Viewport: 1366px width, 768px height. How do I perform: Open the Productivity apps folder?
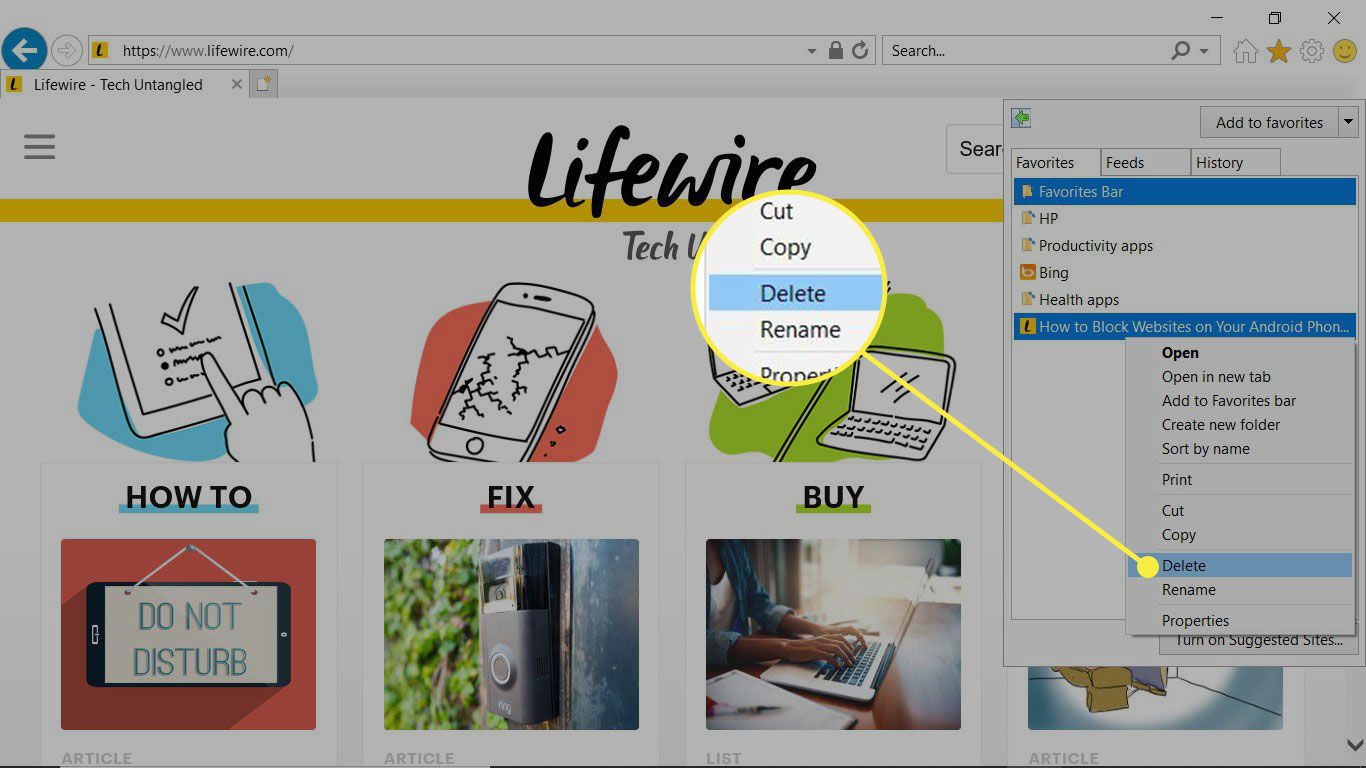click(x=1185, y=245)
